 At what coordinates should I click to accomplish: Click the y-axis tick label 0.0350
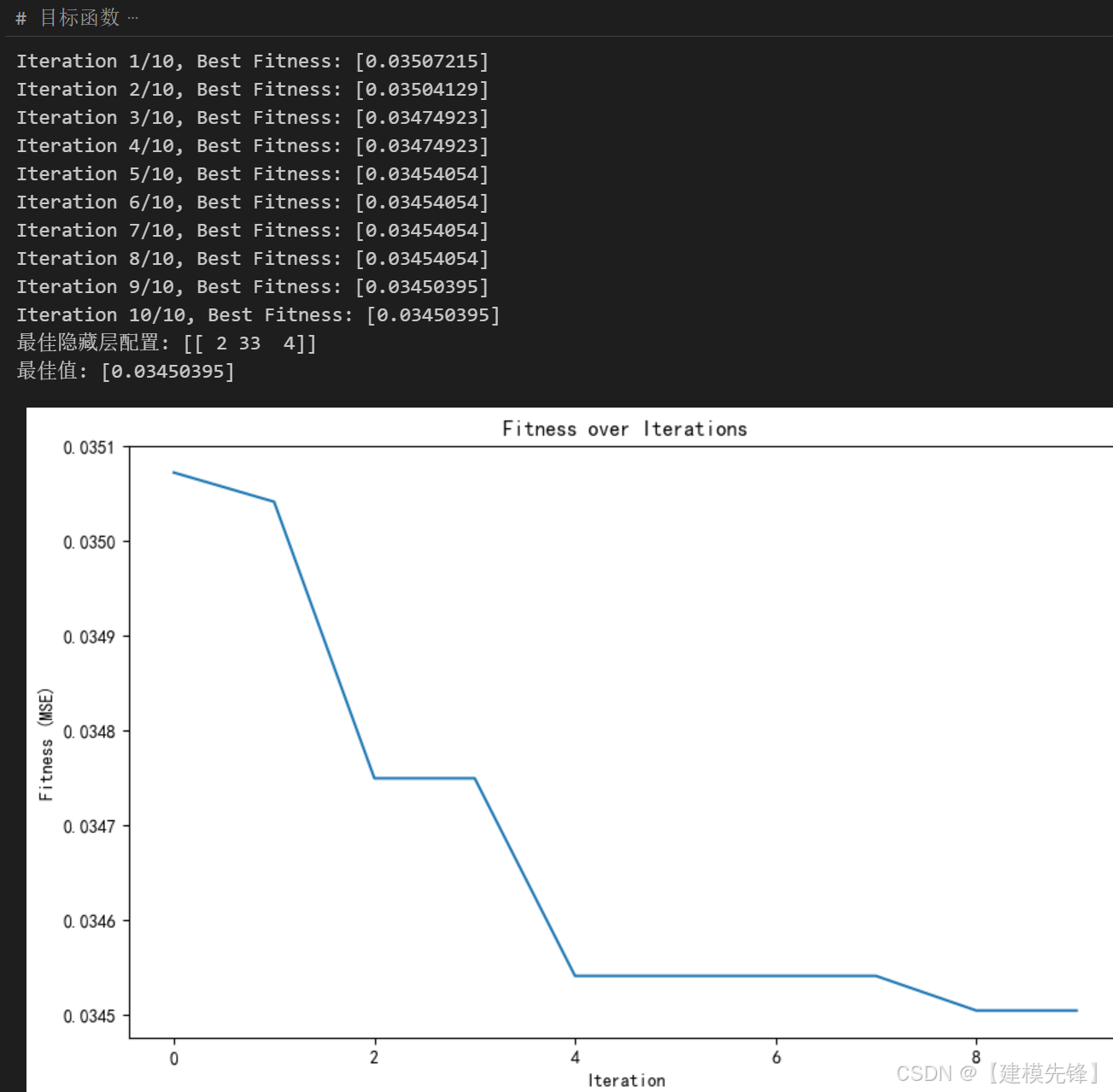click(x=89, y=543)
